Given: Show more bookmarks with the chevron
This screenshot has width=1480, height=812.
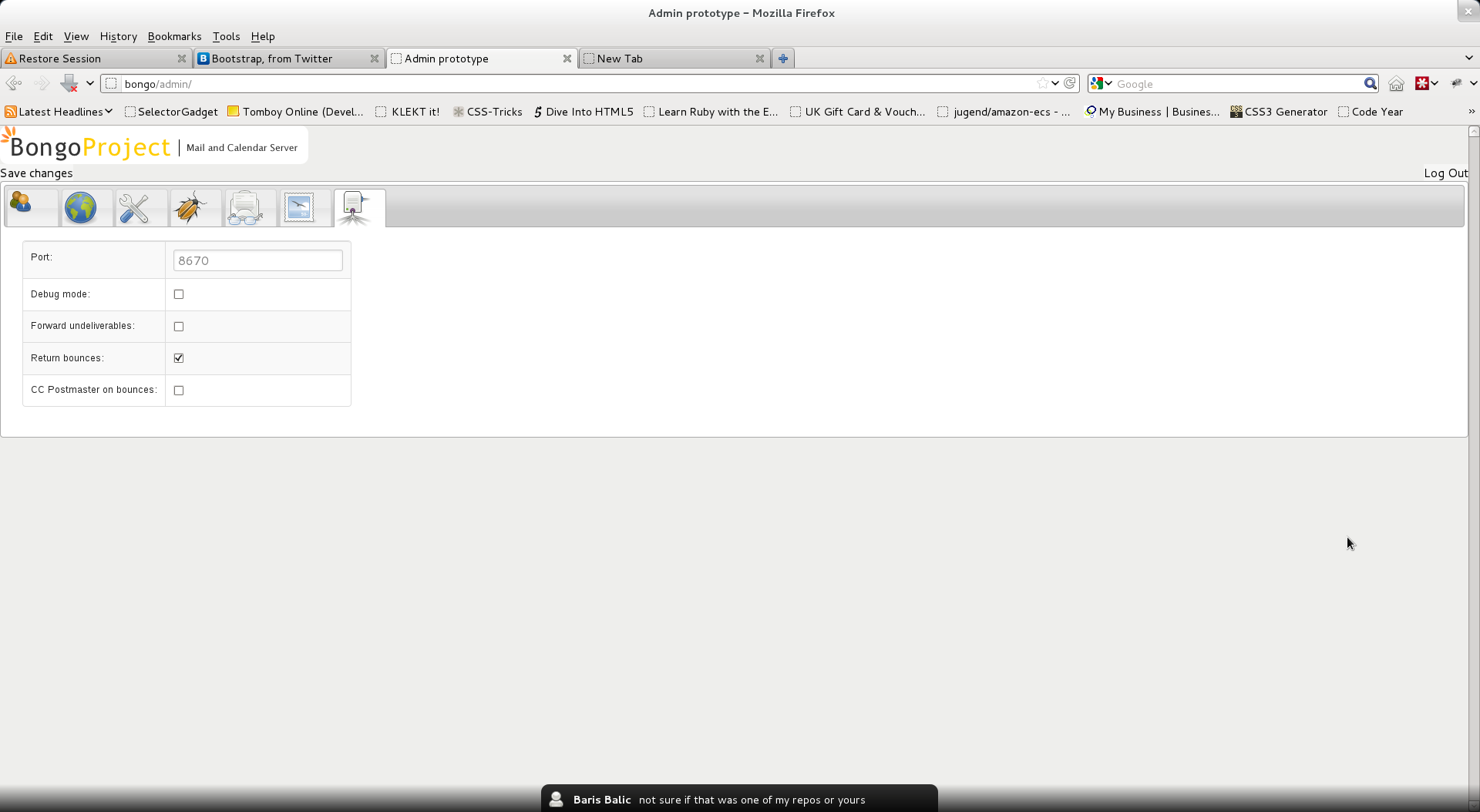Looking at the screenshot, I should [x=1472, y=111].
